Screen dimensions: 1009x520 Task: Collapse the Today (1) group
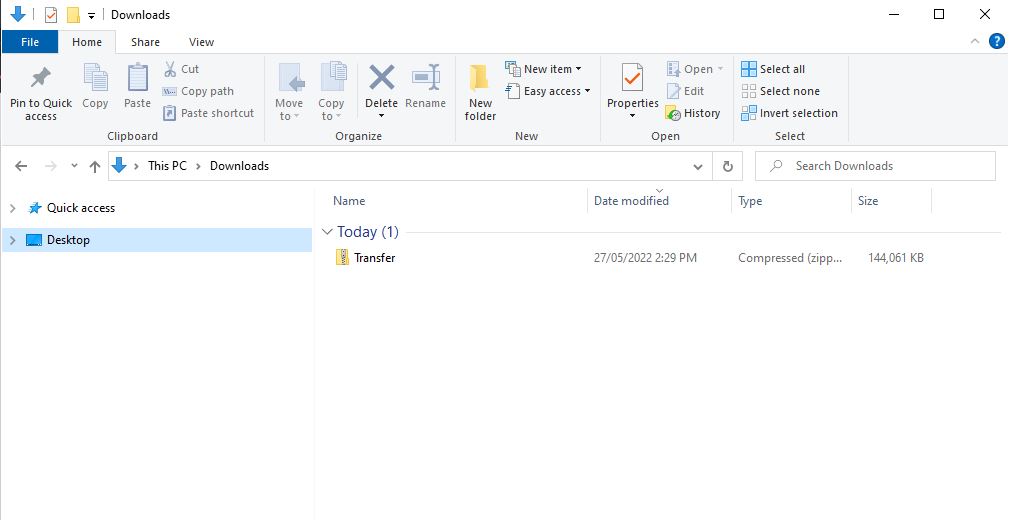coord(328,232)
